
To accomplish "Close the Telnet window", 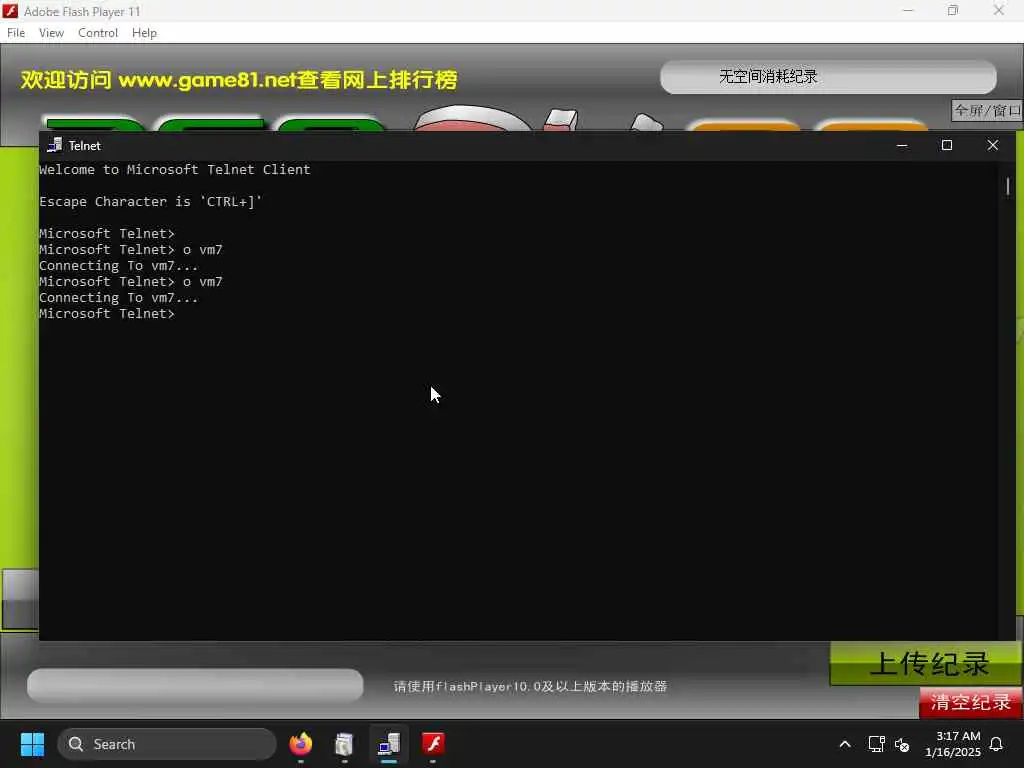I will click(993, 145).
